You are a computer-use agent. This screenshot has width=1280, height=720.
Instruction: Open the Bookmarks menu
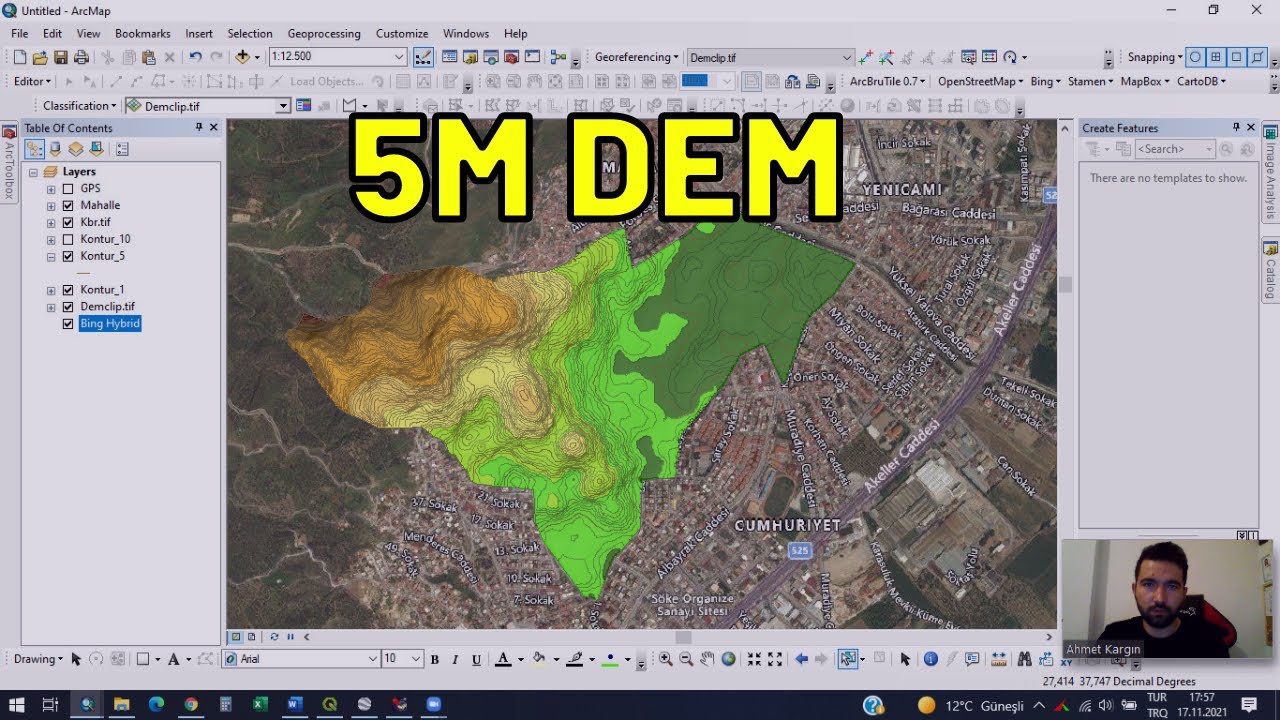click(x=143, y=33)
